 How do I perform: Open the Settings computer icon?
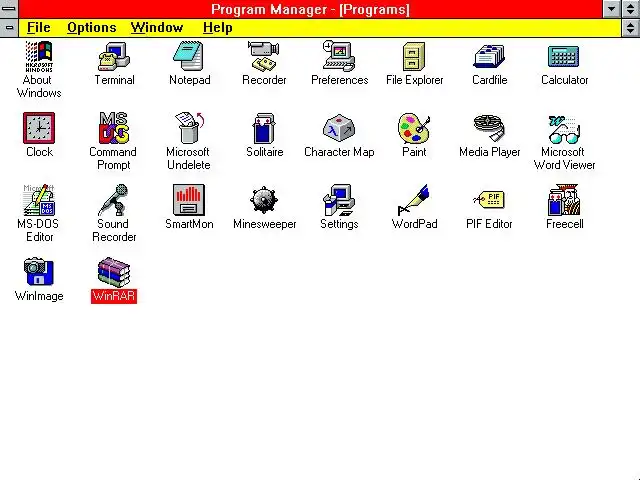[339, 200]
